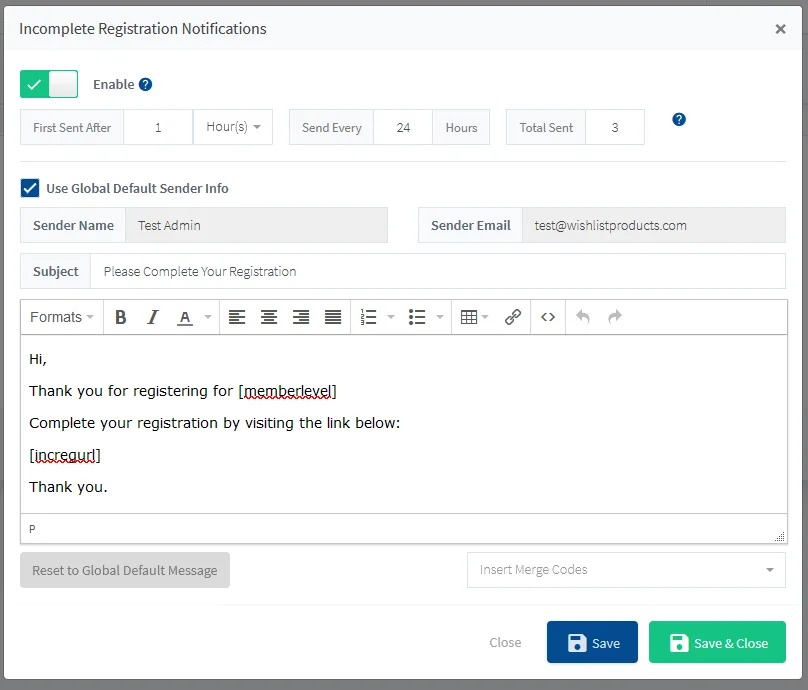The image size is (808, 690).
Task: Click the Sender Email field
Action: click(x=654, y=225)
